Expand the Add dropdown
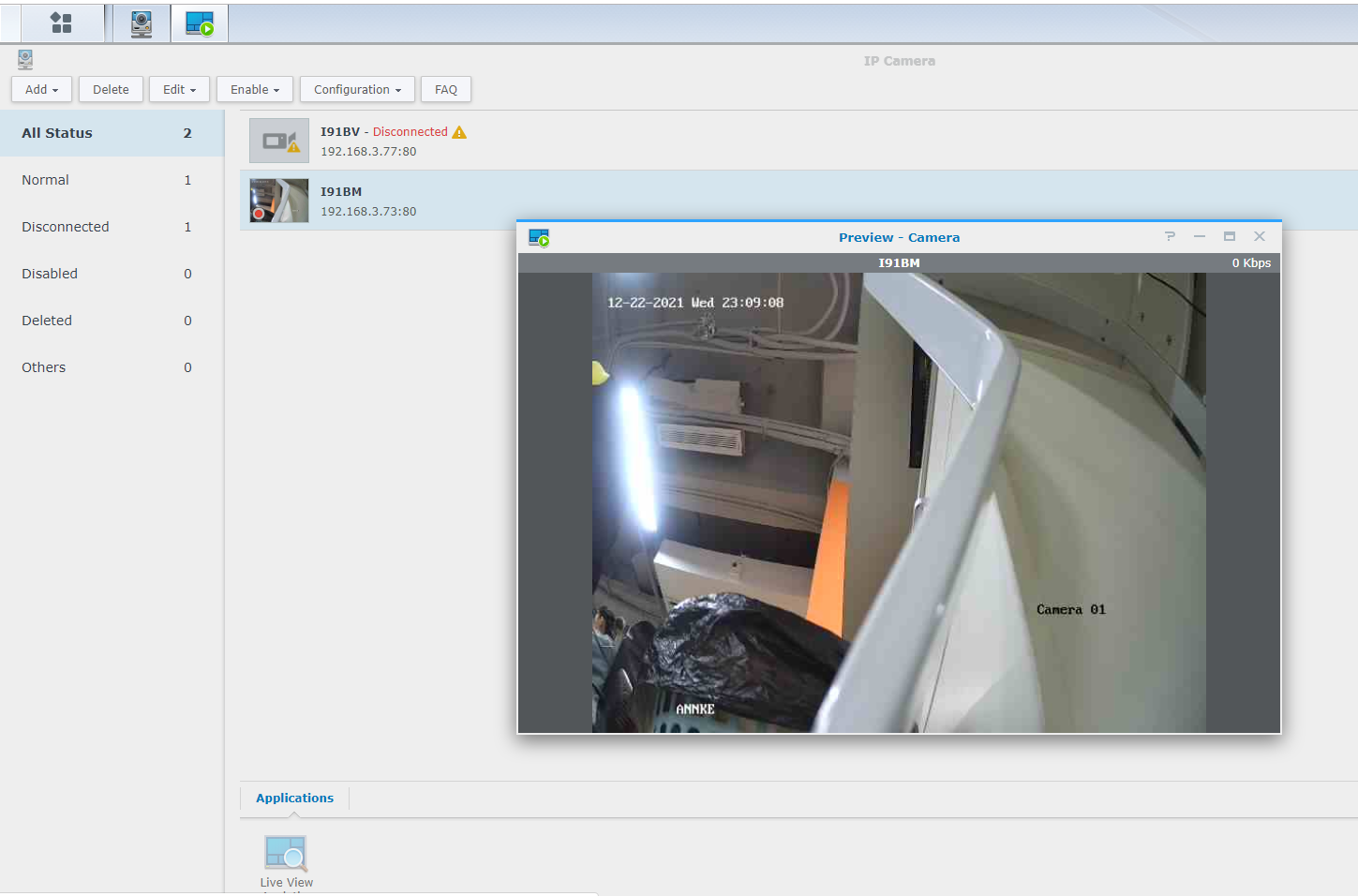 point(41,90)
